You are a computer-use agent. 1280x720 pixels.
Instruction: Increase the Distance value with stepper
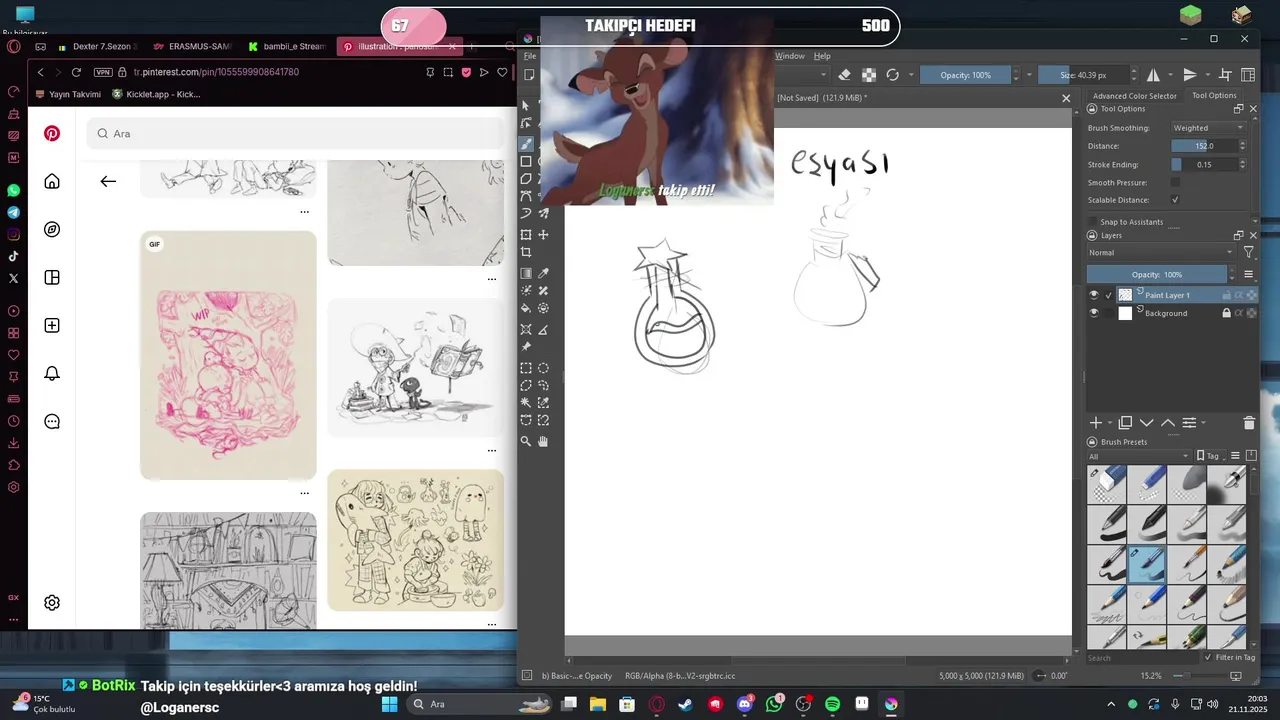coord(1243,143)
